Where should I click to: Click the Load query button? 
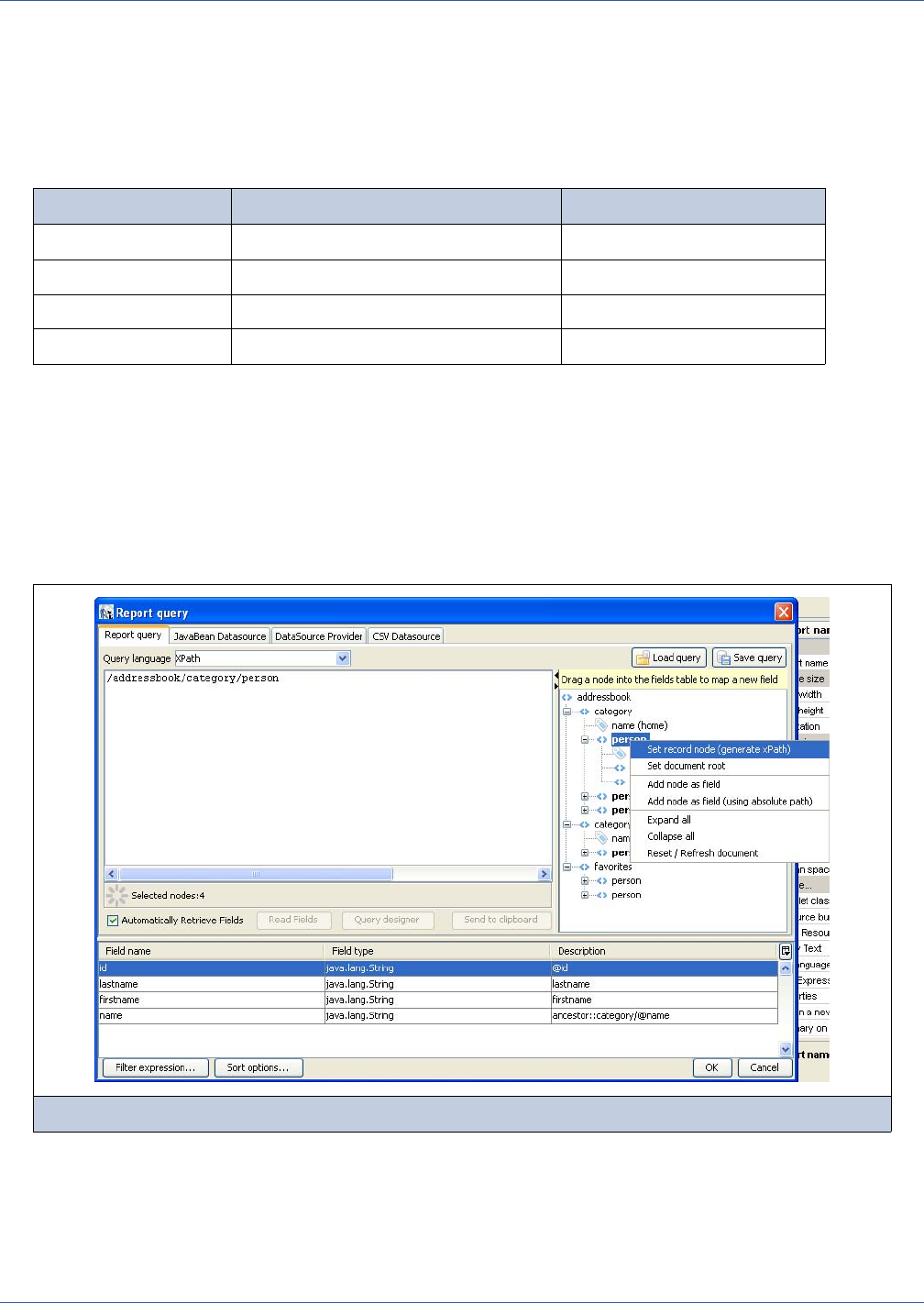[668, 658]
